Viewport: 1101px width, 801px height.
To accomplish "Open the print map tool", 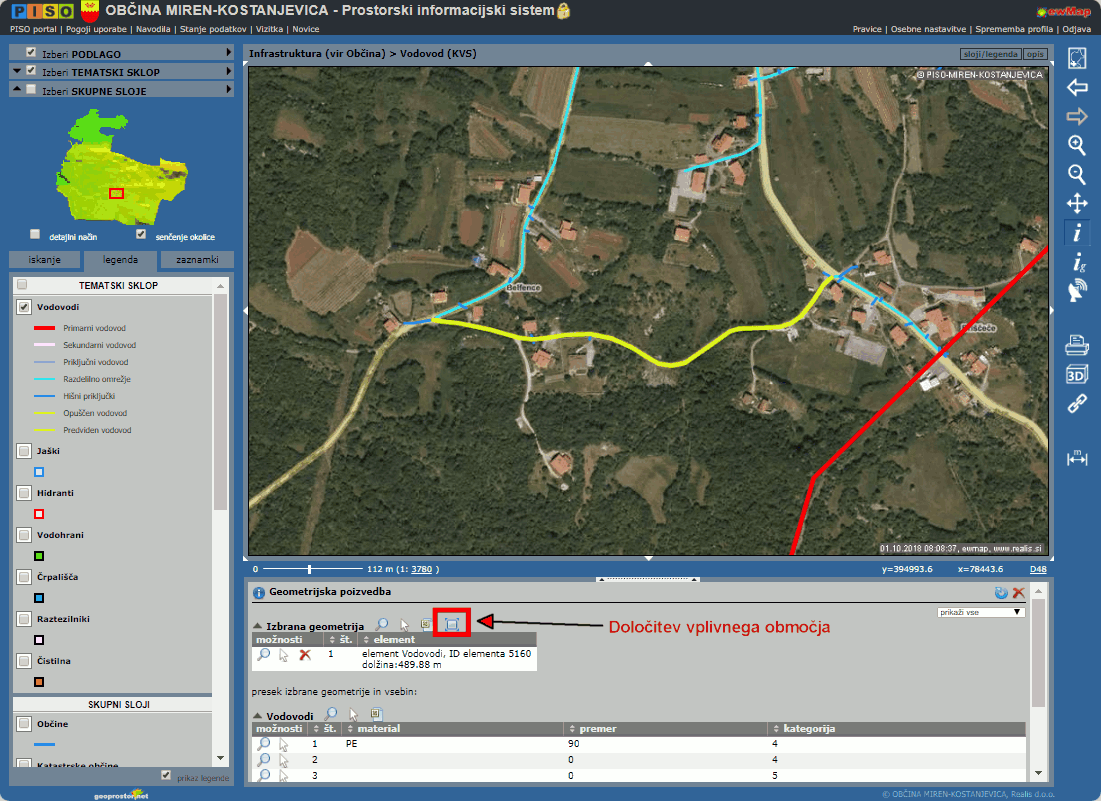I will coord(1077,346).
